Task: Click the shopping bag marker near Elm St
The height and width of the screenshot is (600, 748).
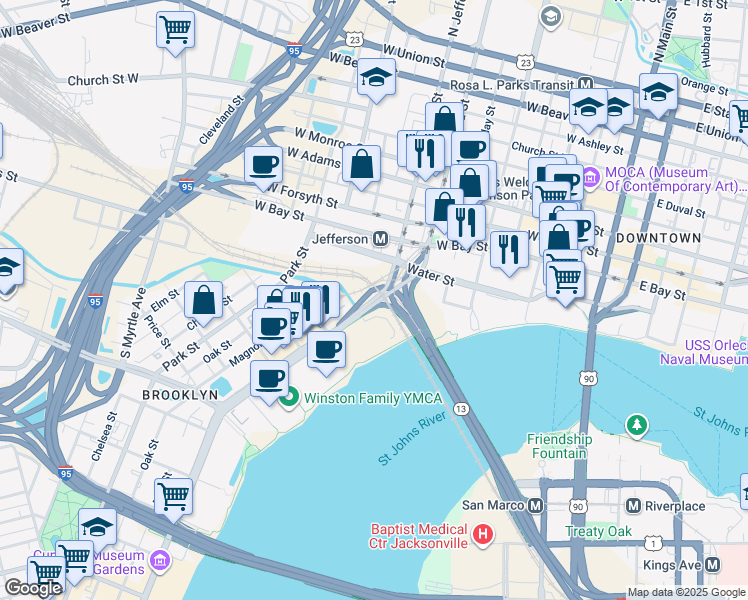Action: (x=204, y=300)
